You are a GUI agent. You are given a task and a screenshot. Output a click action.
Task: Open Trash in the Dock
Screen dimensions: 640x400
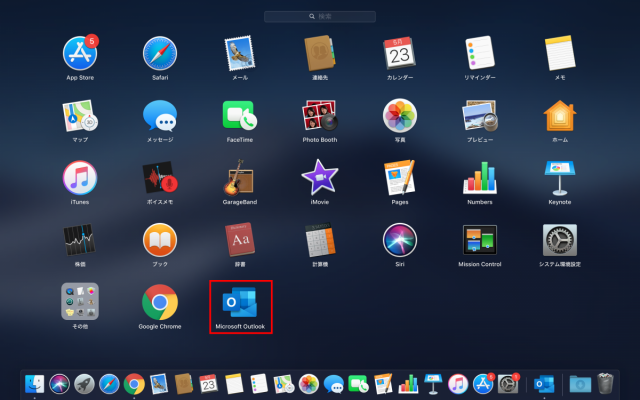click(605, 383)
